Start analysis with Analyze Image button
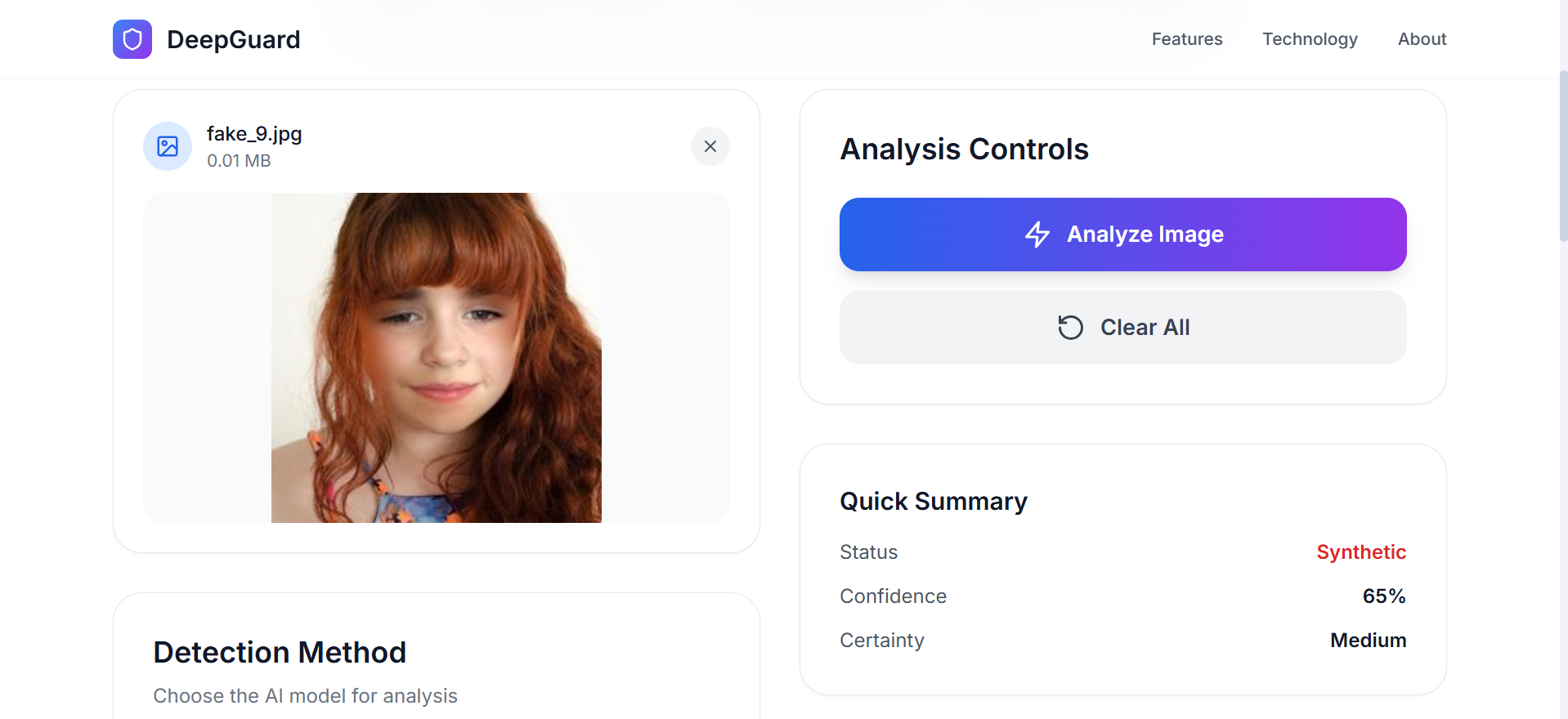Image resolution: width=1568 pixels, height=719 pixels. pos(1123,234)
